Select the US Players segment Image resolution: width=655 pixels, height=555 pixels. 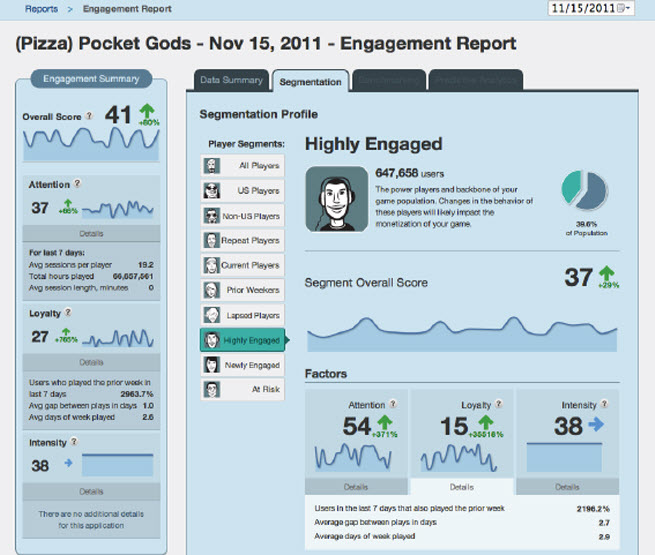pos(243,191)
